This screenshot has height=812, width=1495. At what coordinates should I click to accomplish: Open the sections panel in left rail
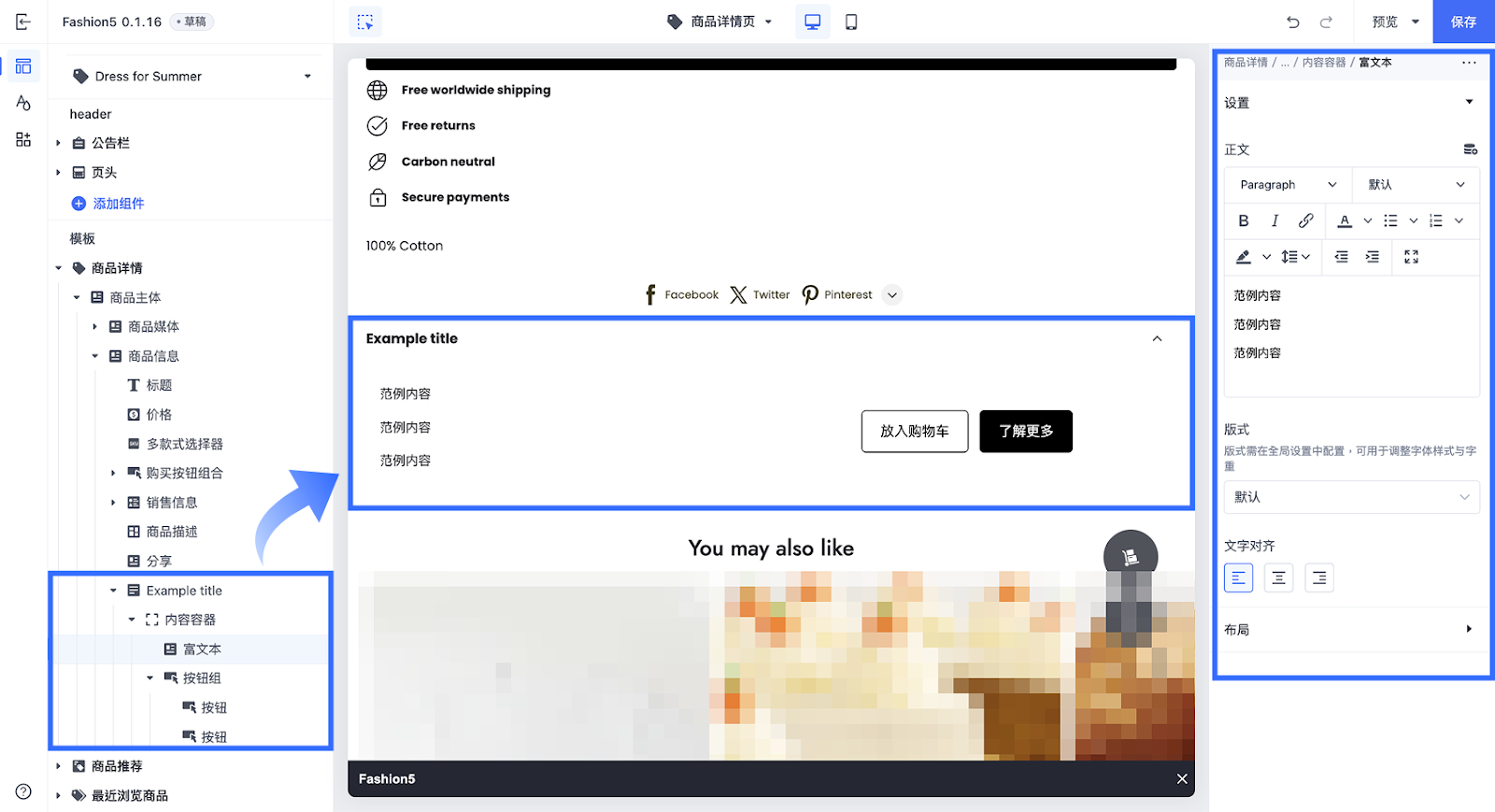(23, 66)
